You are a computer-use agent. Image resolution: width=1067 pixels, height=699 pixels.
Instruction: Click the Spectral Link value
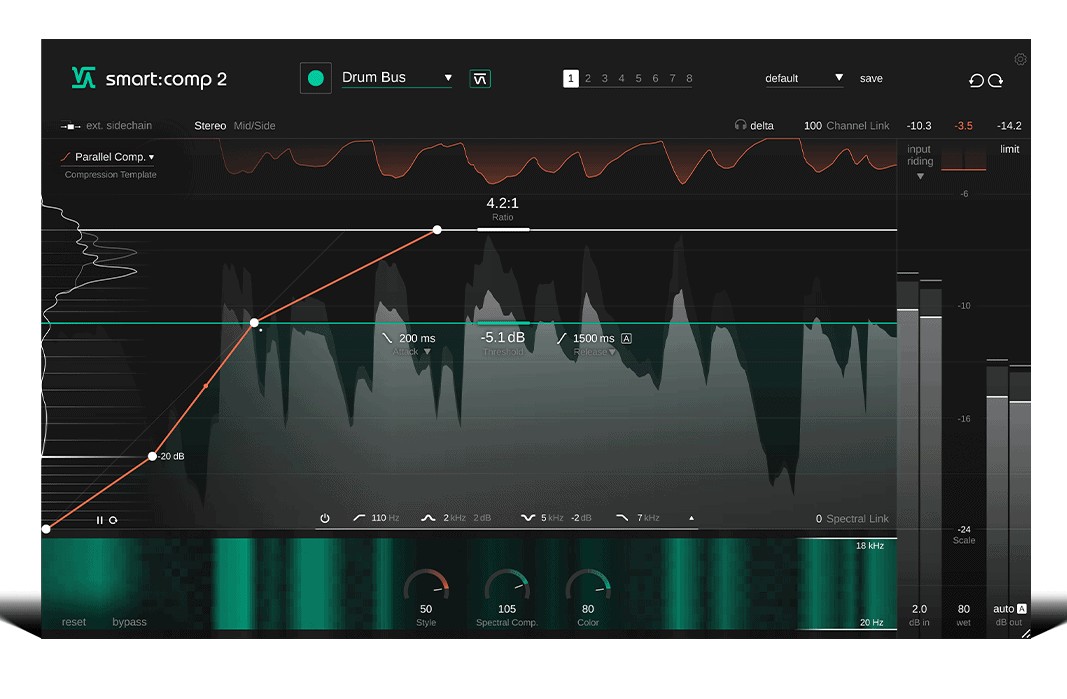[819, 519]
